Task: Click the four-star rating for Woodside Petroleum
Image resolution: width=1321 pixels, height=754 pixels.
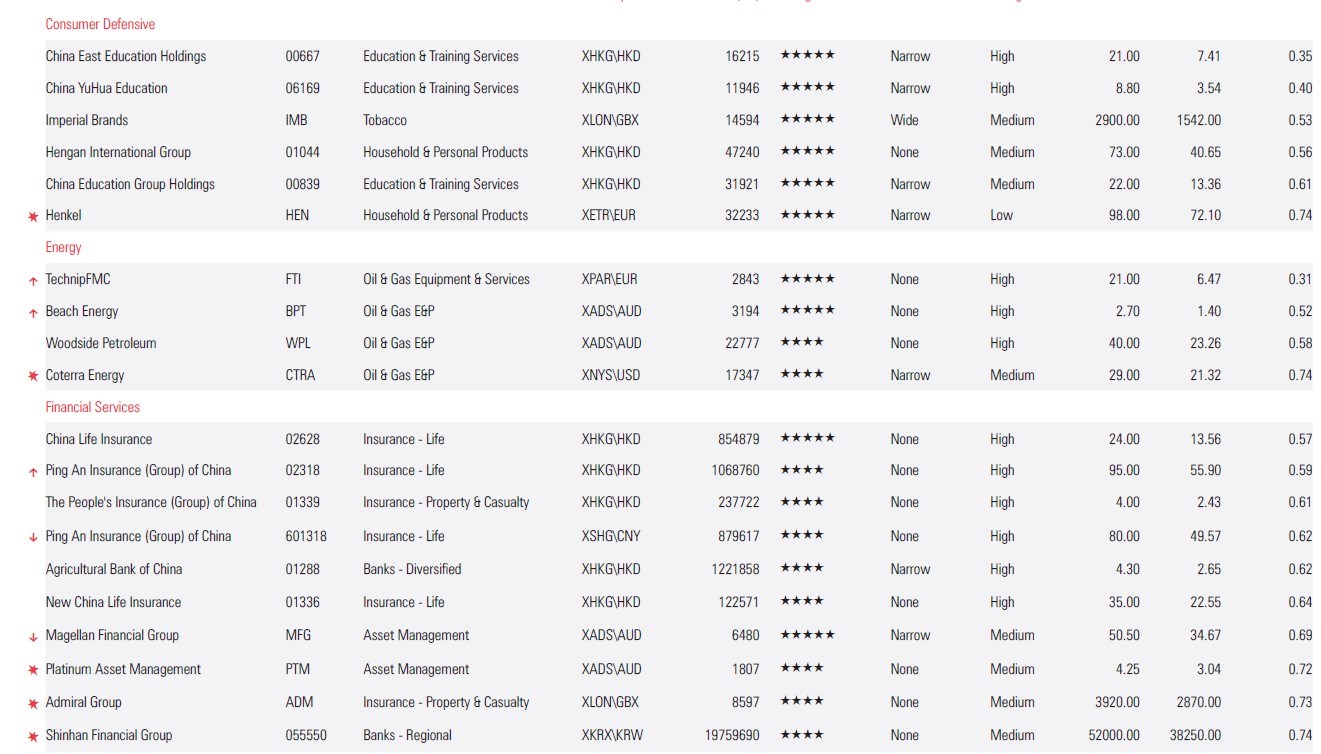Action: [x=802, y=343]
